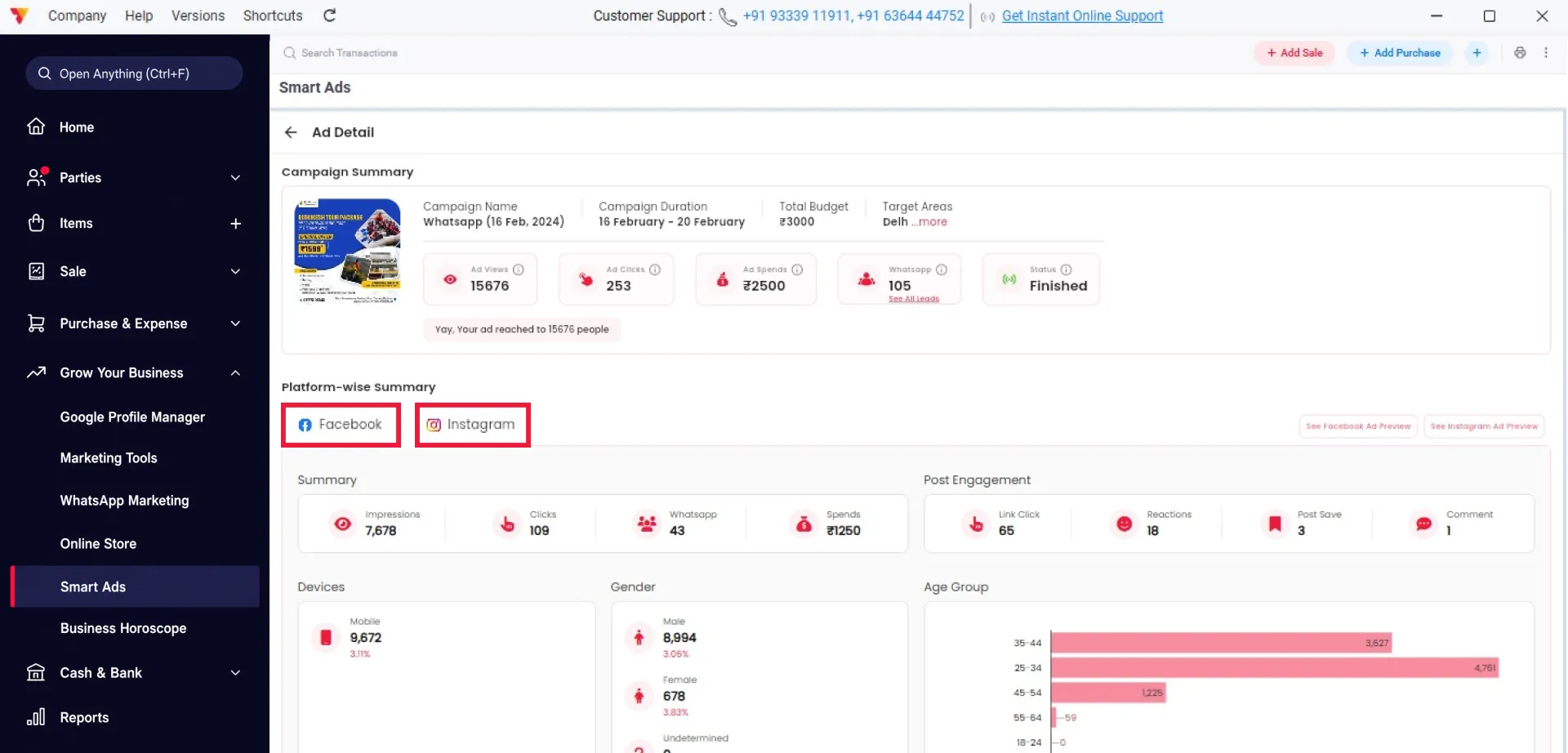
Task: Click the Comment bubble icon
Action: pyautogui.click(x=1423, y=524)
